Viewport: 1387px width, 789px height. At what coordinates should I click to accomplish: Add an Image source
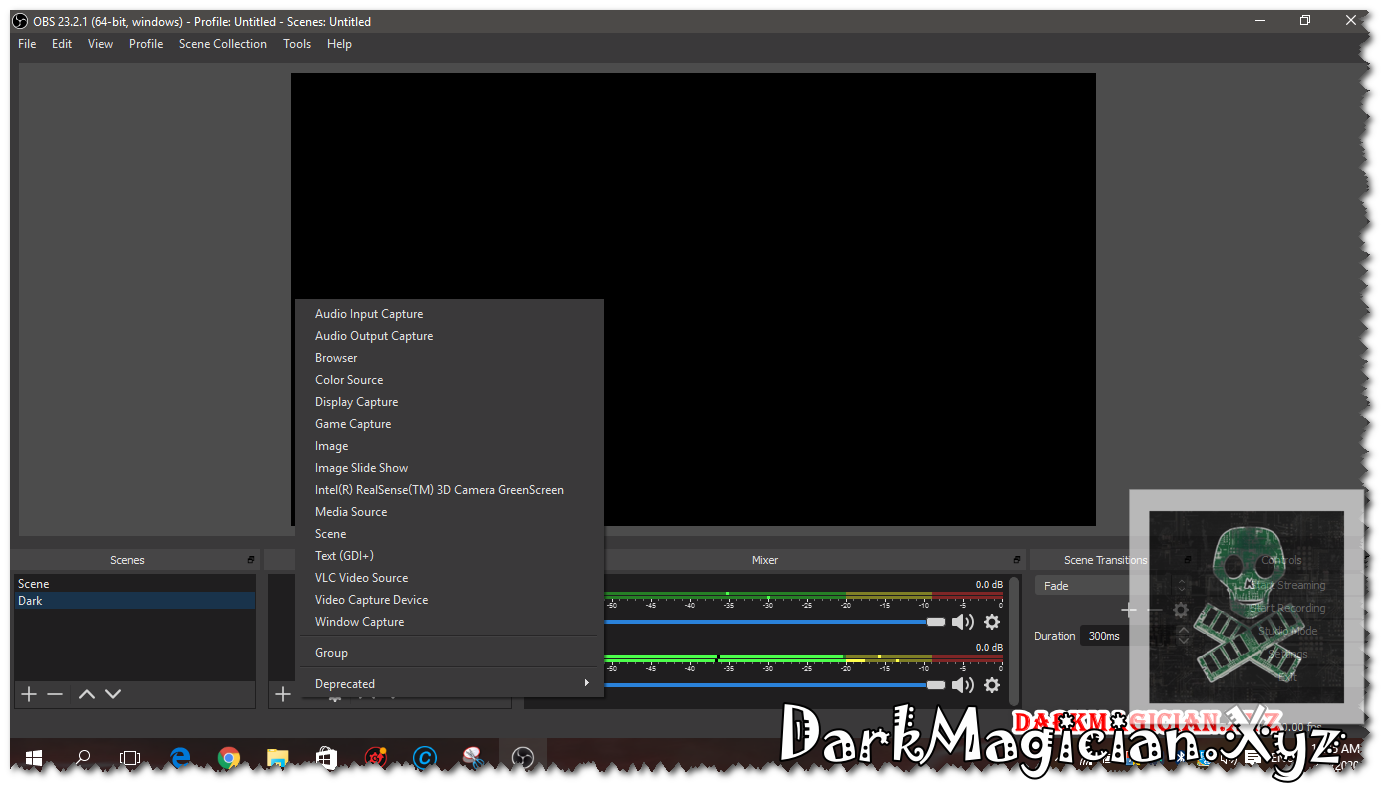[449, 446]
